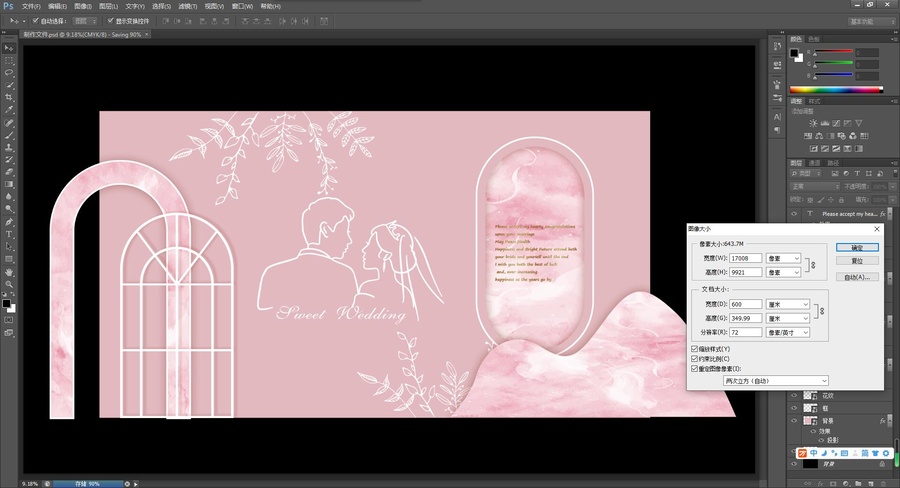Image resolution: width=900 pixels, height=488 pixels.
Task: Select the Zoom tool
Action: pyautogui.click(x=9, y=284)
